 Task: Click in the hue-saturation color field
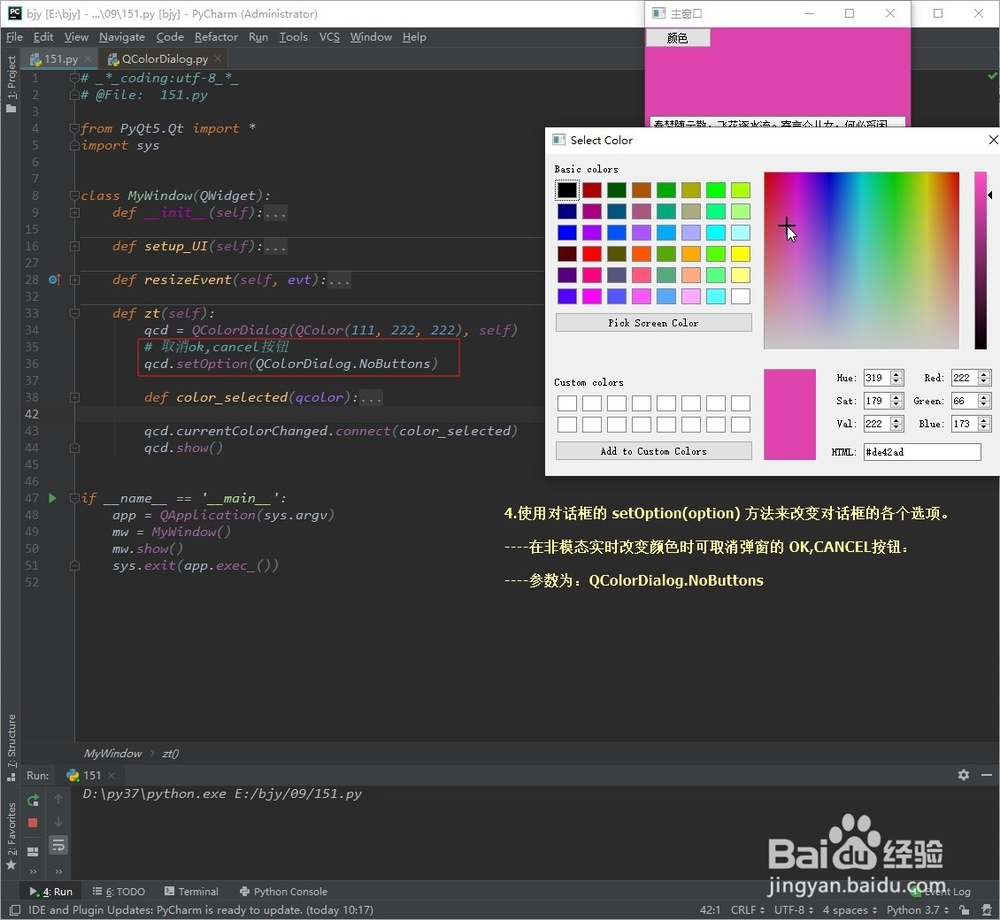(861, 260)
